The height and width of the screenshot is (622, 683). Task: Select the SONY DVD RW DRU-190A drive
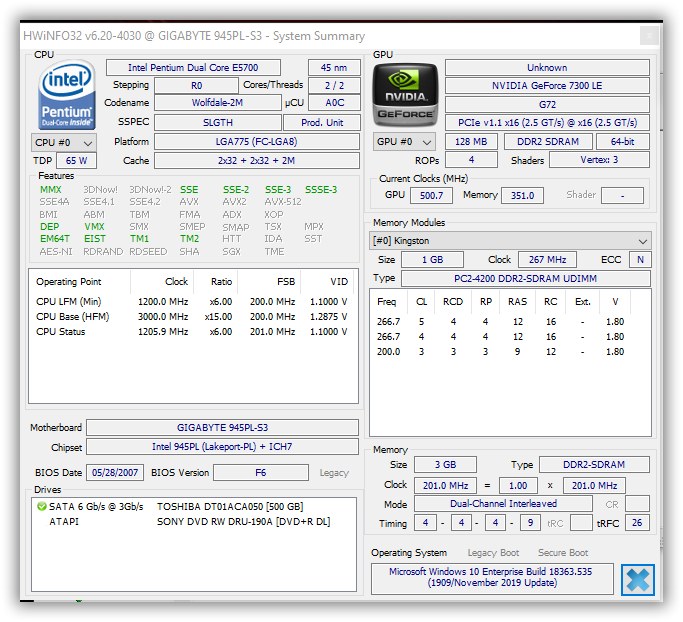(243, 521)
